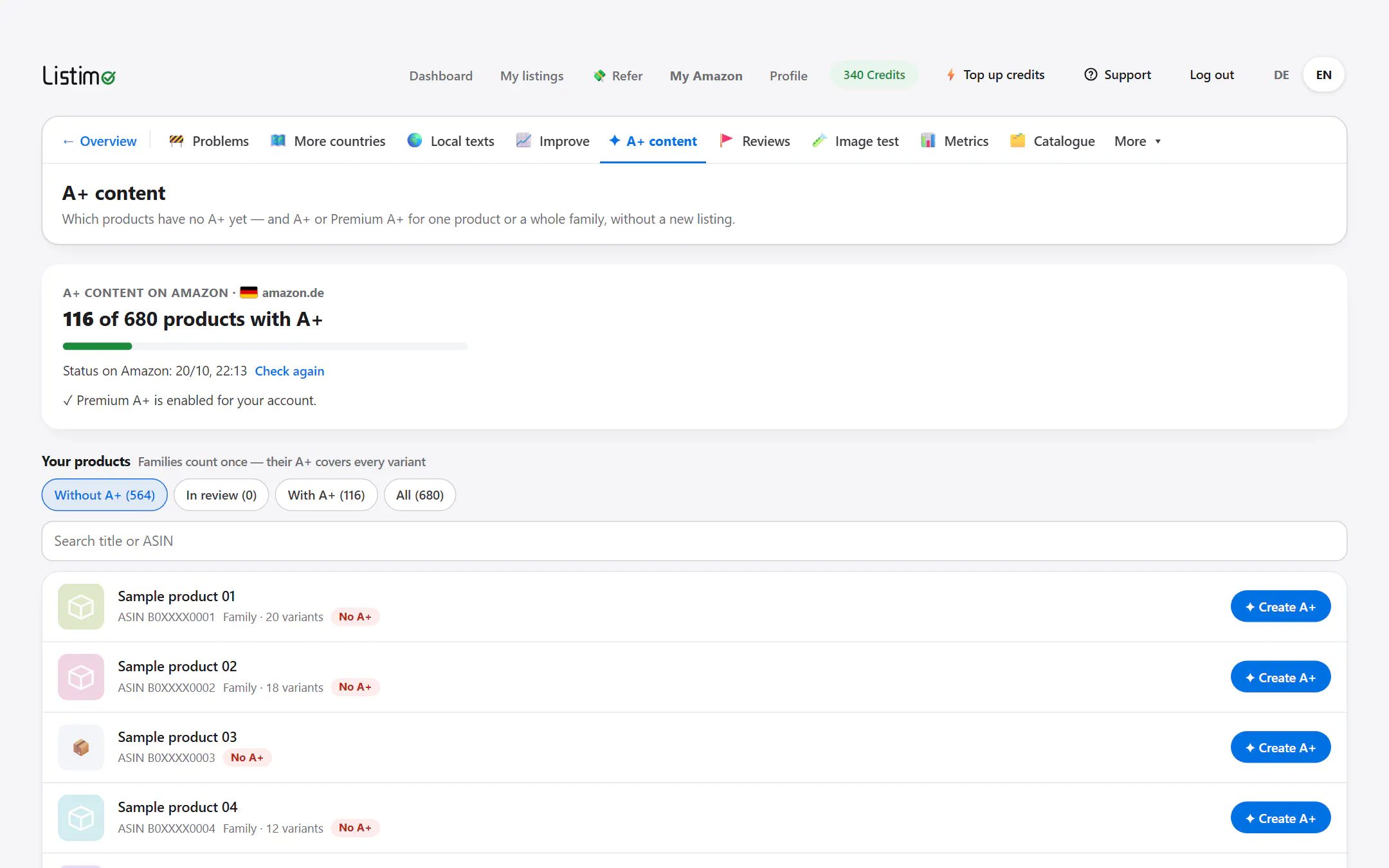Image resolution: width=1389 pixels, height=868 pixels.
Task: Go to Dashboard
Action: 441,76
